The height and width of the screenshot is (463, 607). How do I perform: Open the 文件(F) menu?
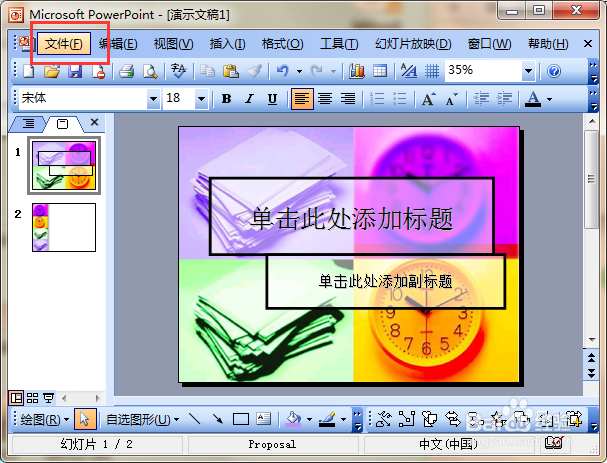[x=64, y=44]
